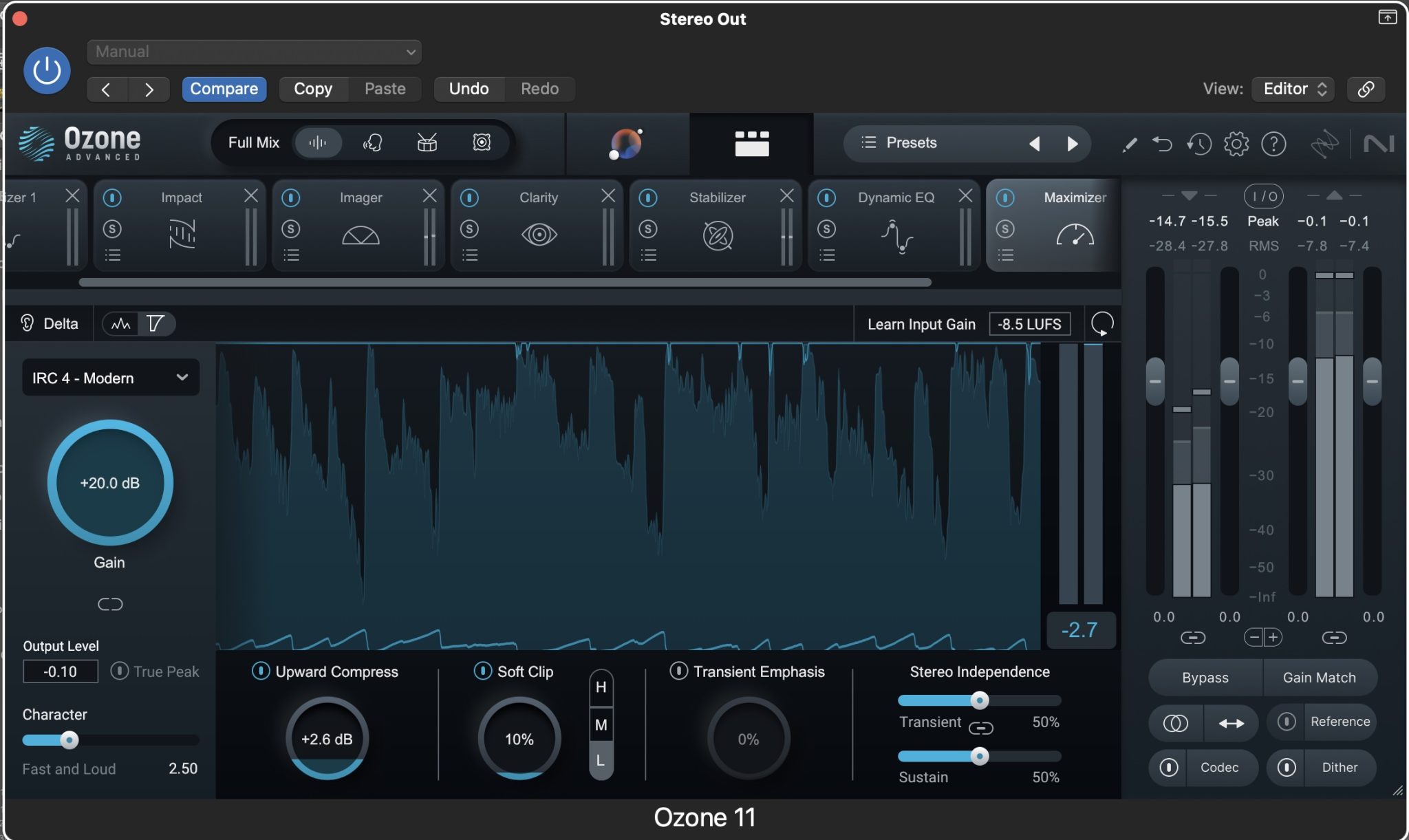The height and width of the screenshot is (840, 1409).
Task: Click the pencil edit icon beside the preset arrows
Action: [x=1129, y=143]
